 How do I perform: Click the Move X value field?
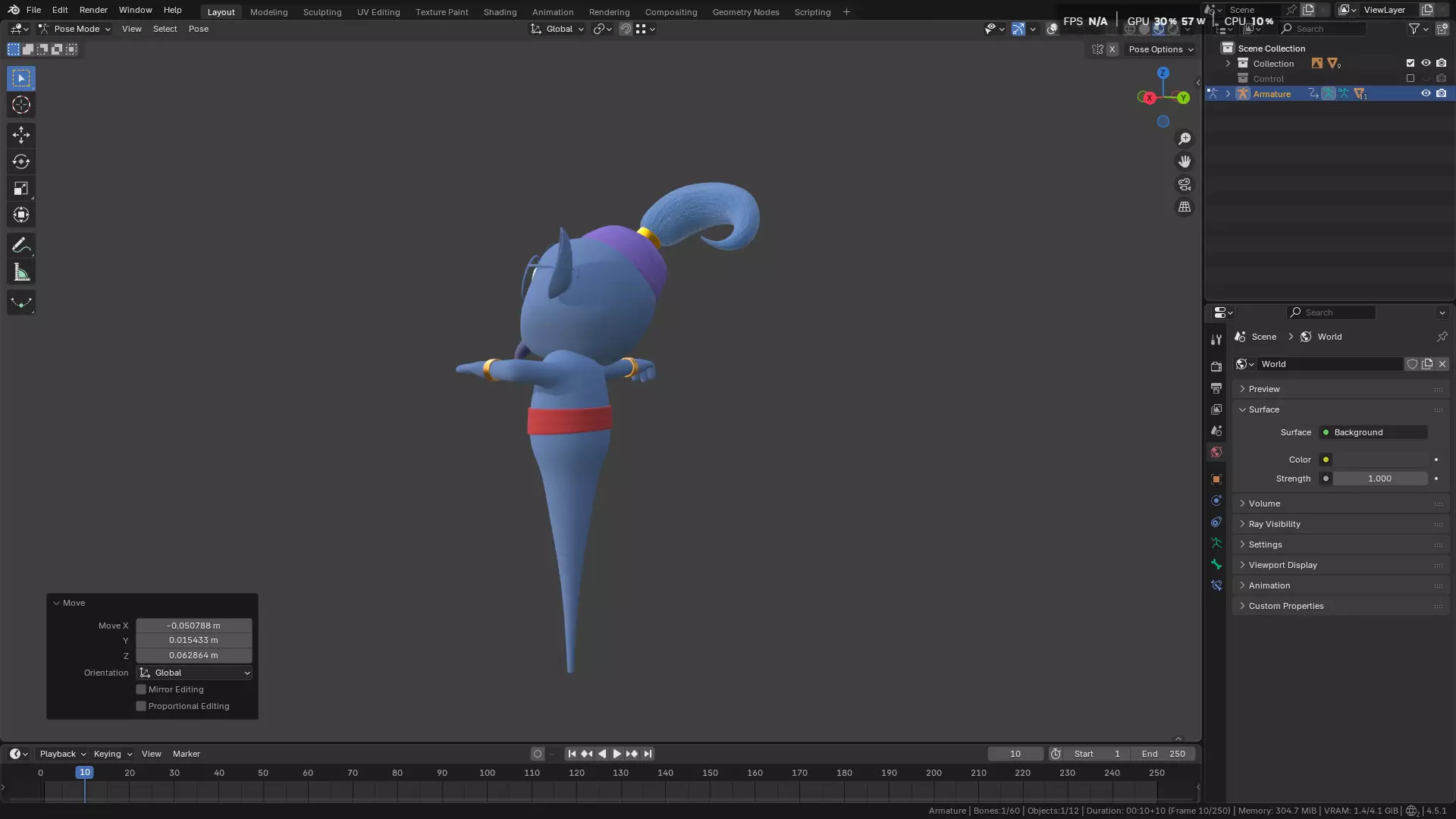pyautogui.click(x=194, y=626)
